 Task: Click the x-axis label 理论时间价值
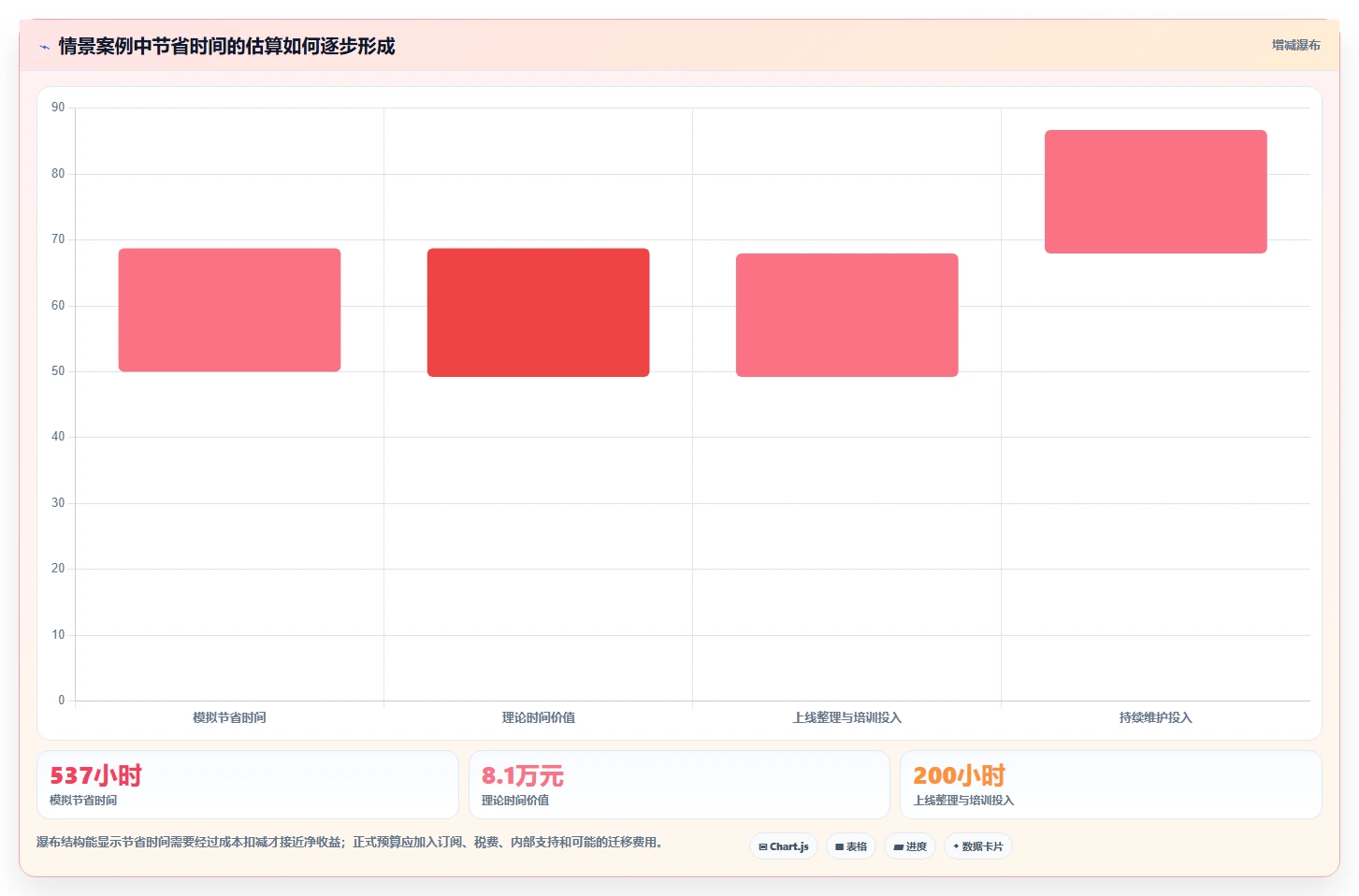pos(538,717)
